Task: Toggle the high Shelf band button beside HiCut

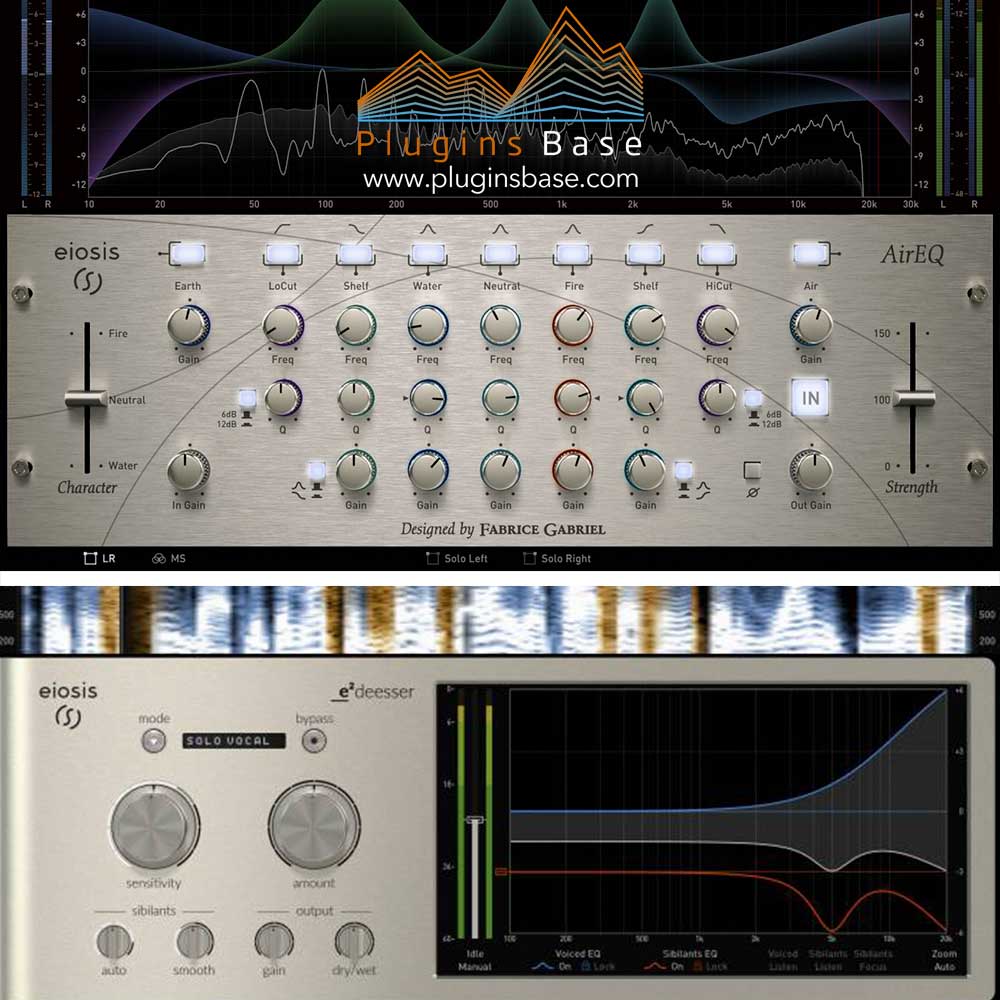Action: pos(645,254)
